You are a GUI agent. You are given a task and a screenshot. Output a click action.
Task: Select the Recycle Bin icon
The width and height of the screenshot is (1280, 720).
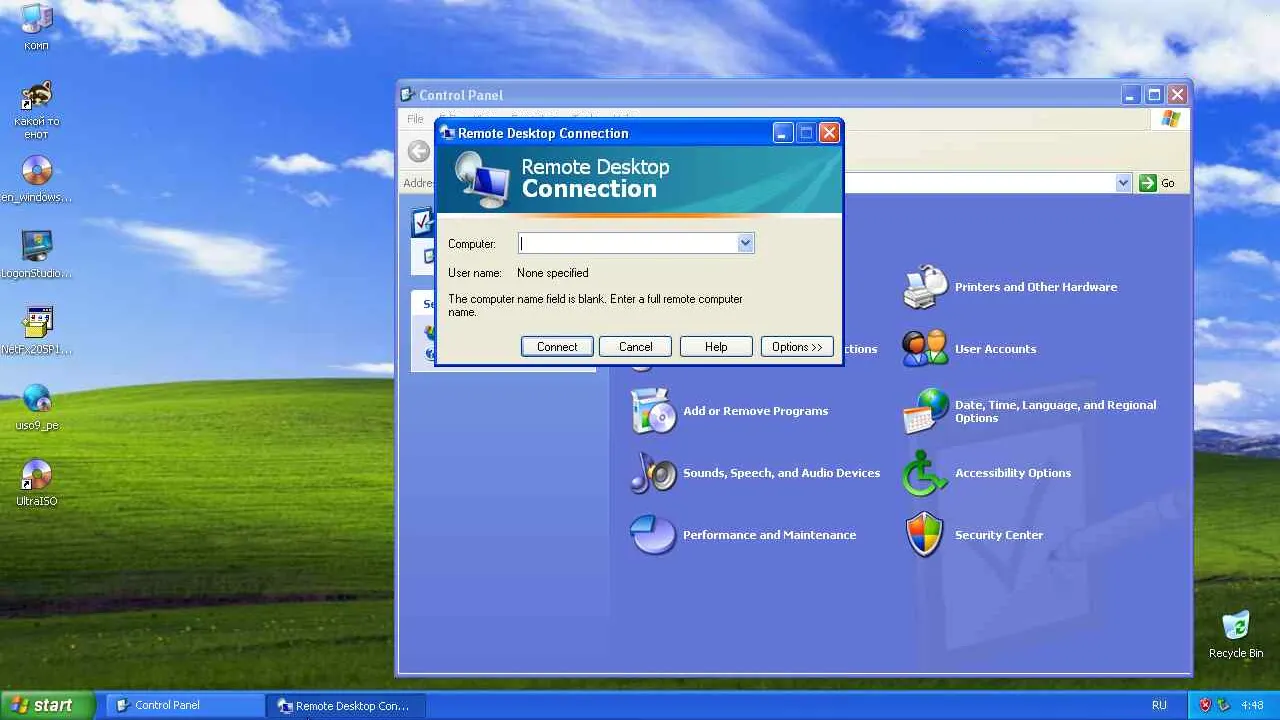(1236, 626)
